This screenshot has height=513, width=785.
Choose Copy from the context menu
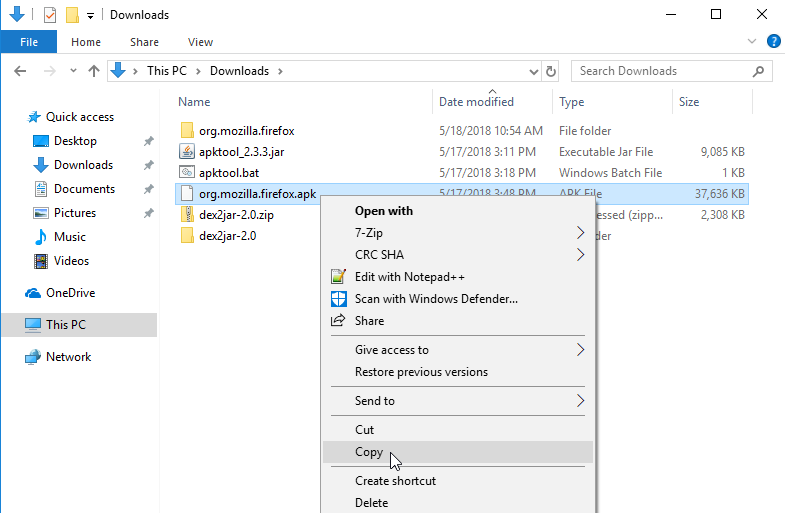tap(369, 452)
